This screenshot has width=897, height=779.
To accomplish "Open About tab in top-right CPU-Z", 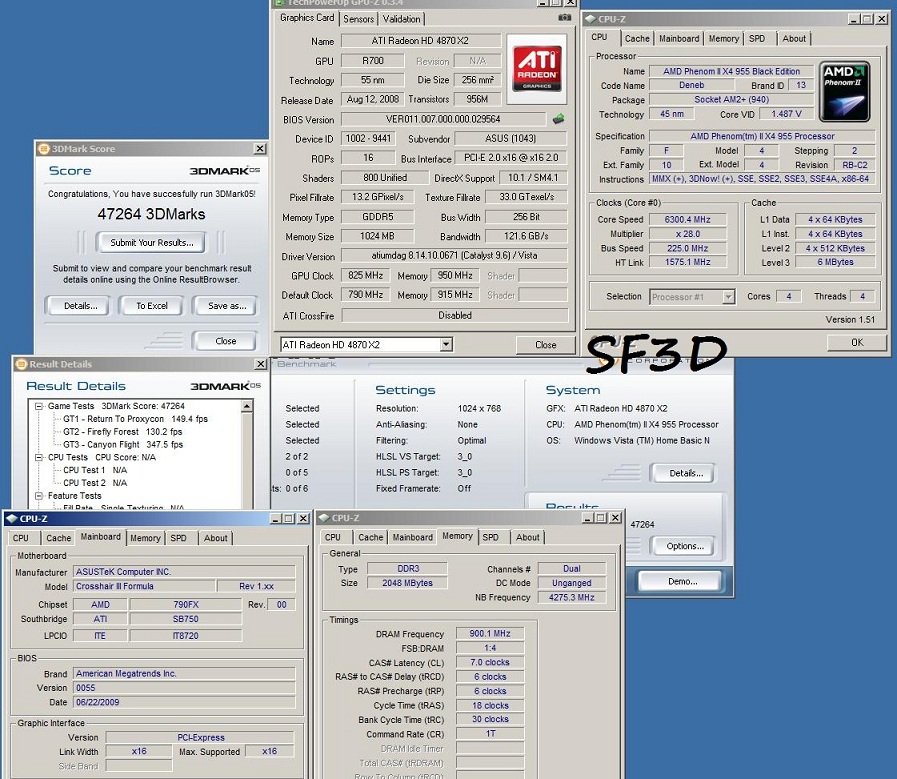I will click(x=794, y=38).
